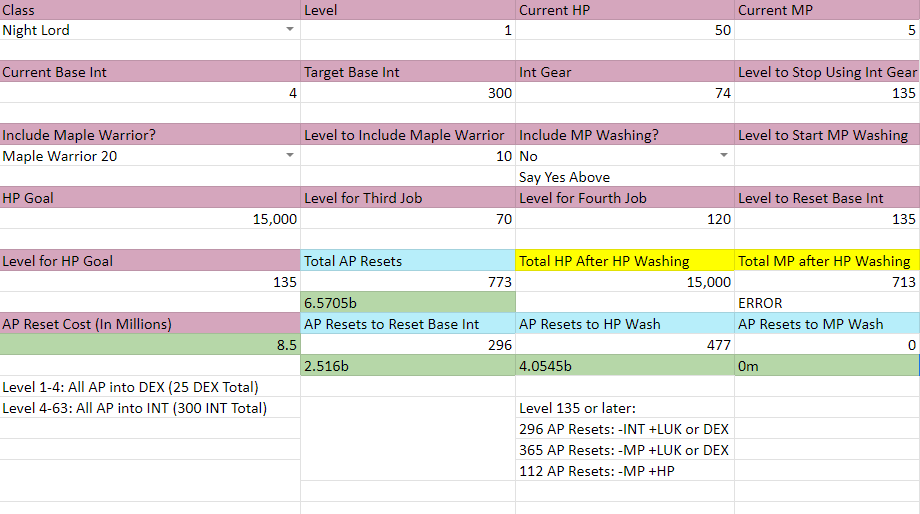The image size is (920, 514).
Task: Select the yellow Total HP After HP Washing header
Action: (x=625, y=261)
